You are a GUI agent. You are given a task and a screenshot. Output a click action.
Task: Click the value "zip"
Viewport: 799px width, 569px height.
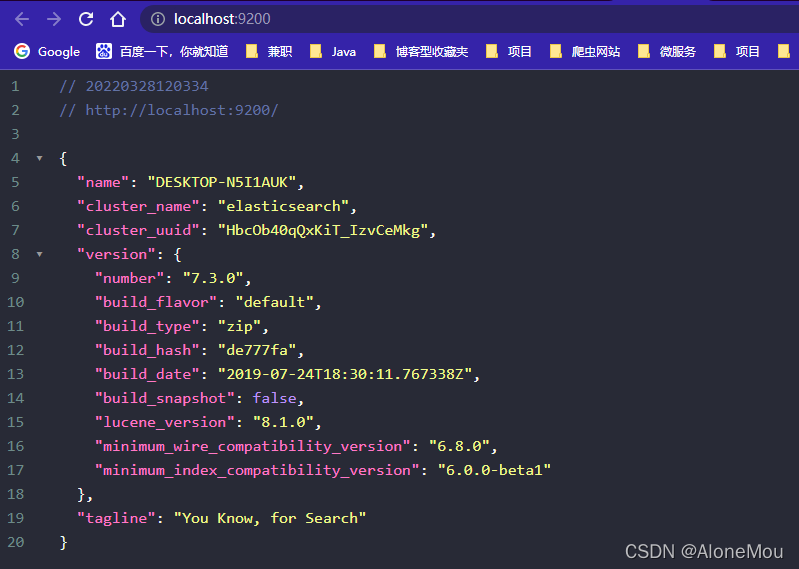[x=239, y=326]
